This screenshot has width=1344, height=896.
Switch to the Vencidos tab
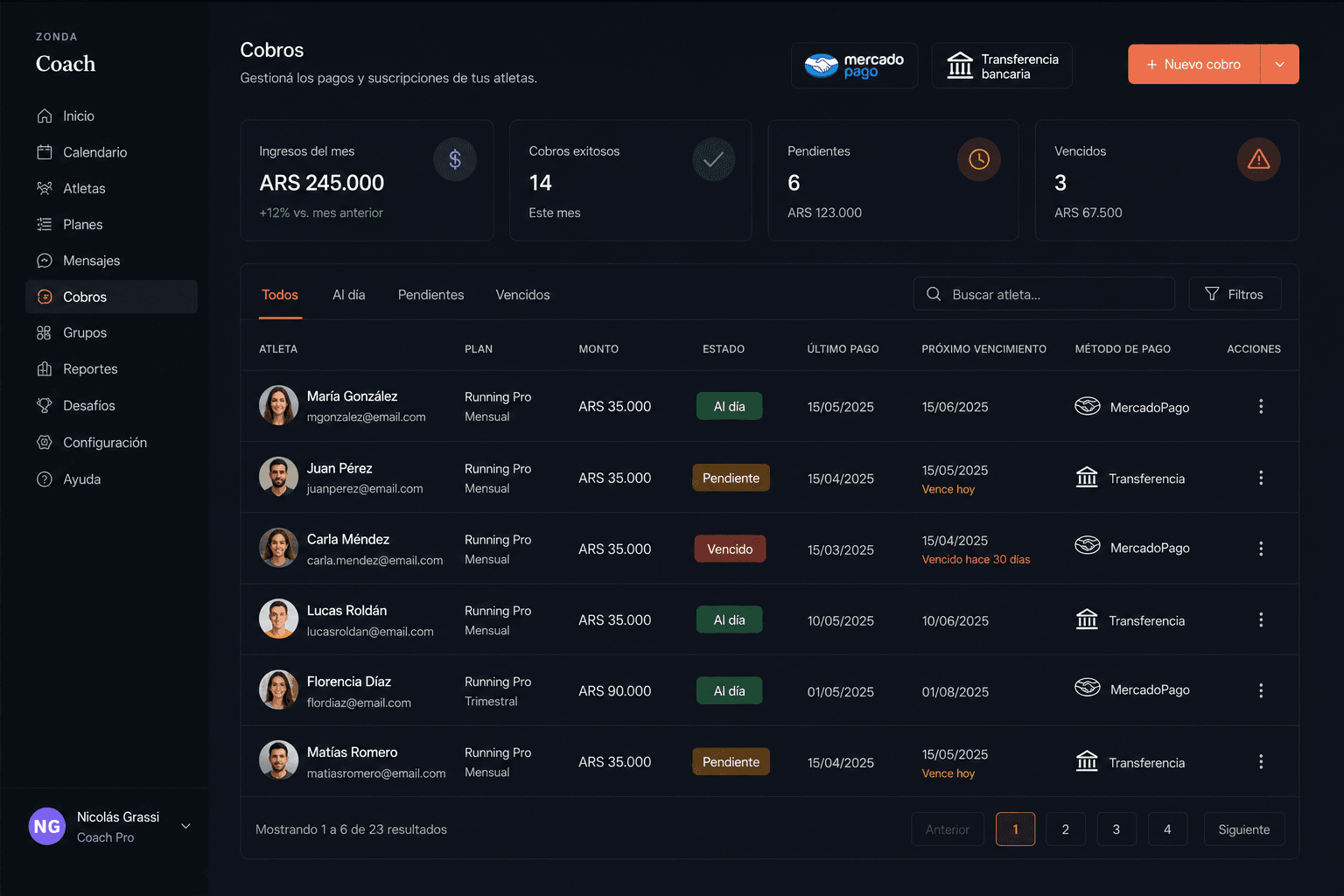tap(523, 295)
